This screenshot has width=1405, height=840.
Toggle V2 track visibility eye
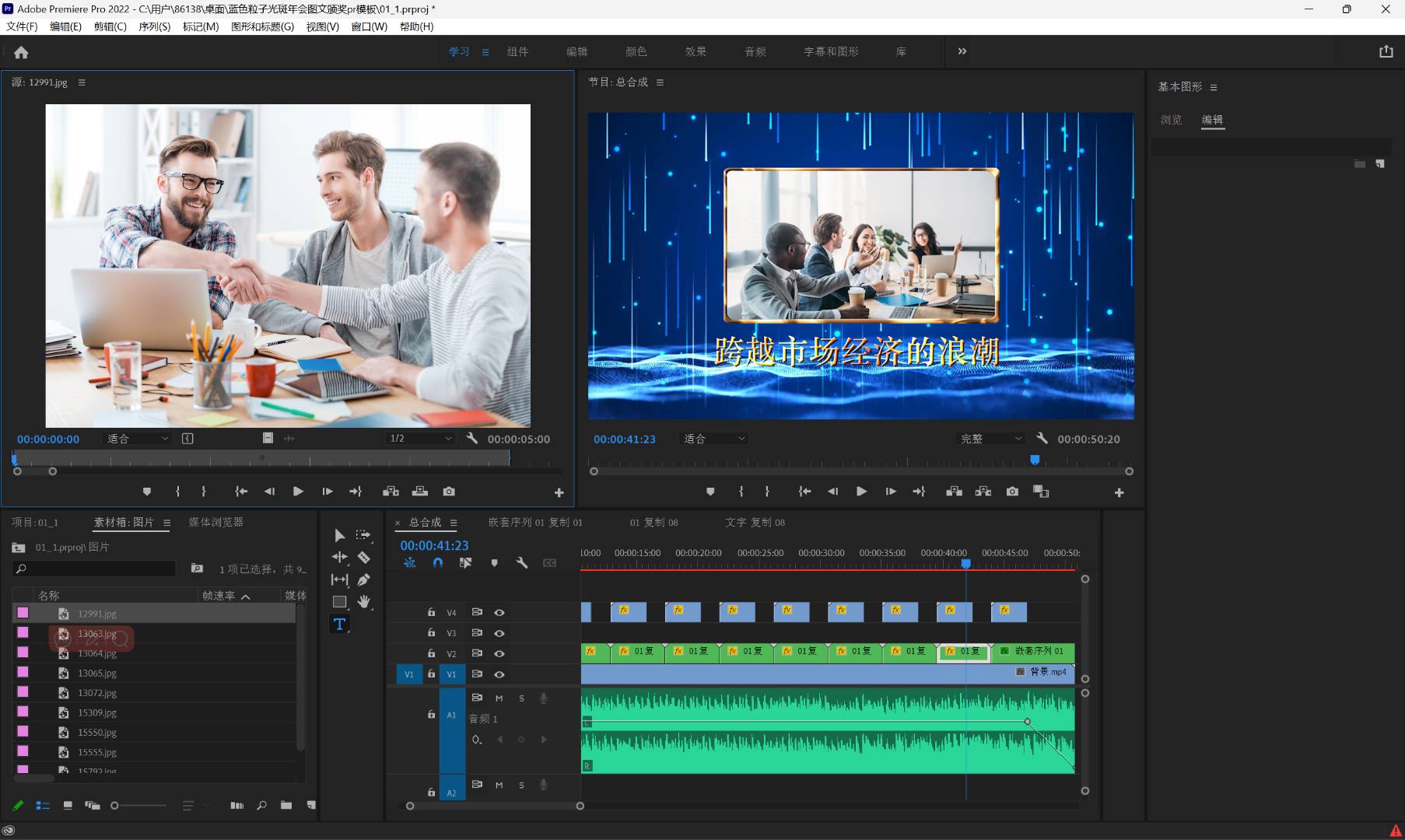tap(499, 654)
